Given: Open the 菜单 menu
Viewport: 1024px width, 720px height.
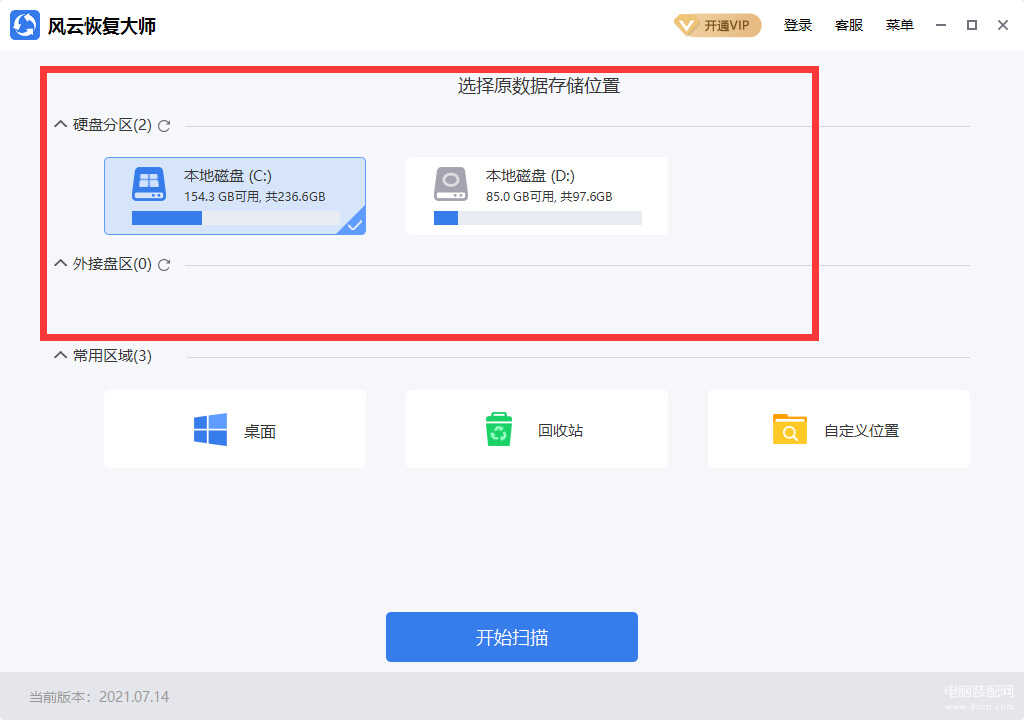Looking at the screenshot, I should point(899,25).
